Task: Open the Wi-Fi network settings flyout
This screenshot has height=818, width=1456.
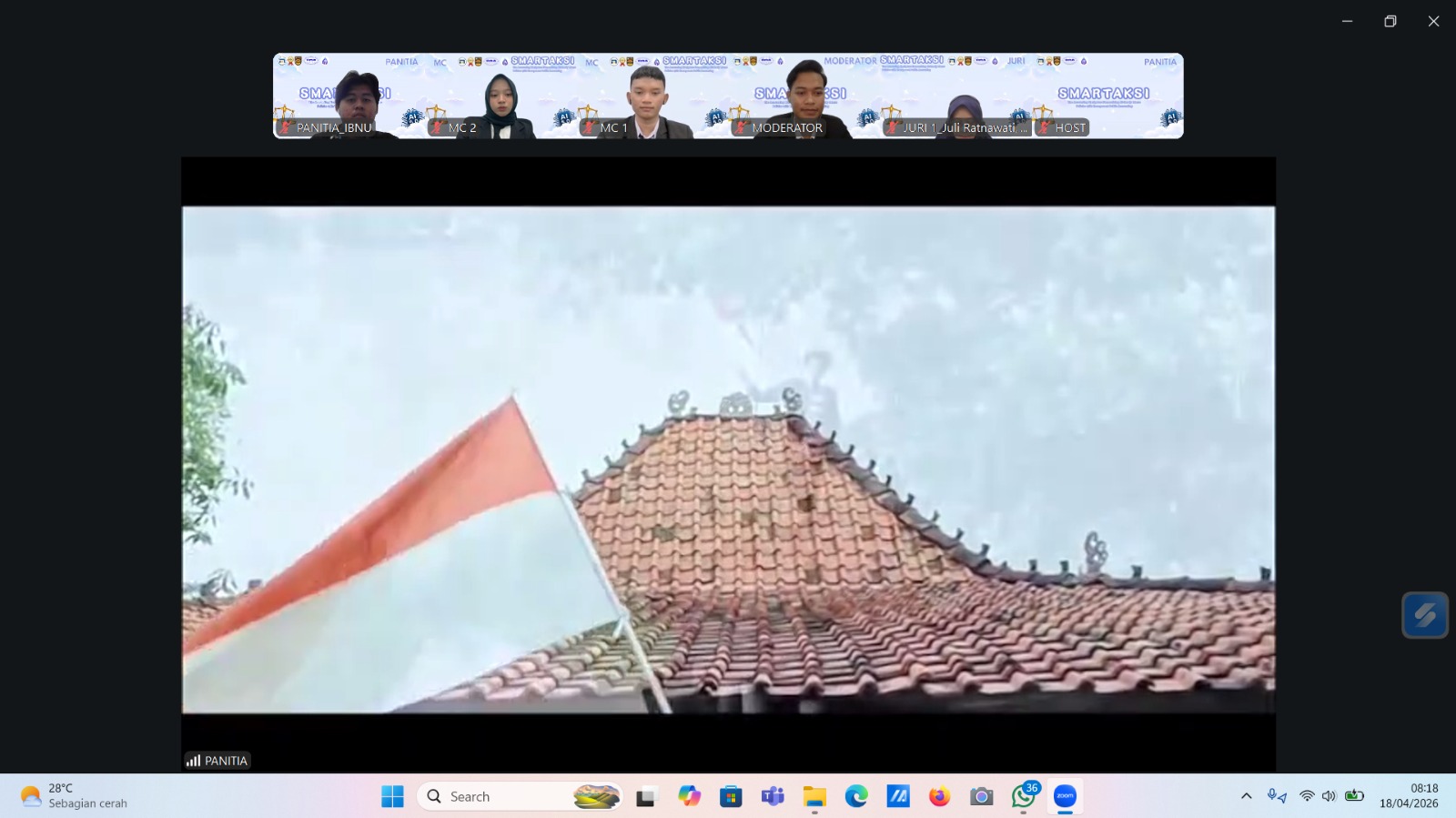Action: pos(1307,796)
